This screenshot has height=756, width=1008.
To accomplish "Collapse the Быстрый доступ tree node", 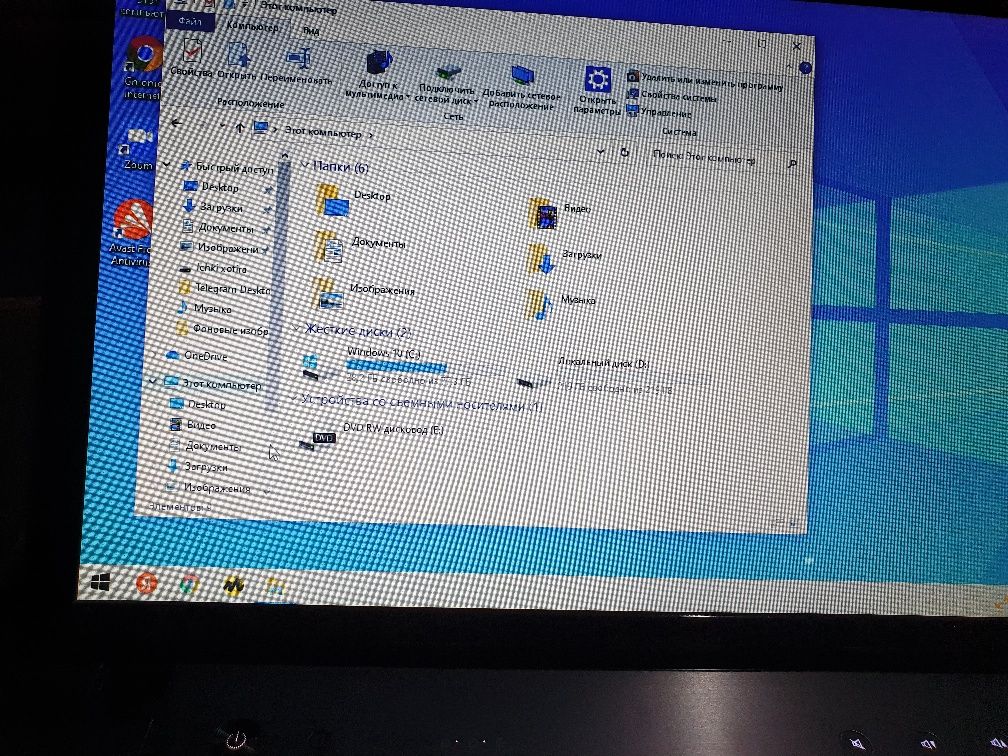I will (166, 165).
